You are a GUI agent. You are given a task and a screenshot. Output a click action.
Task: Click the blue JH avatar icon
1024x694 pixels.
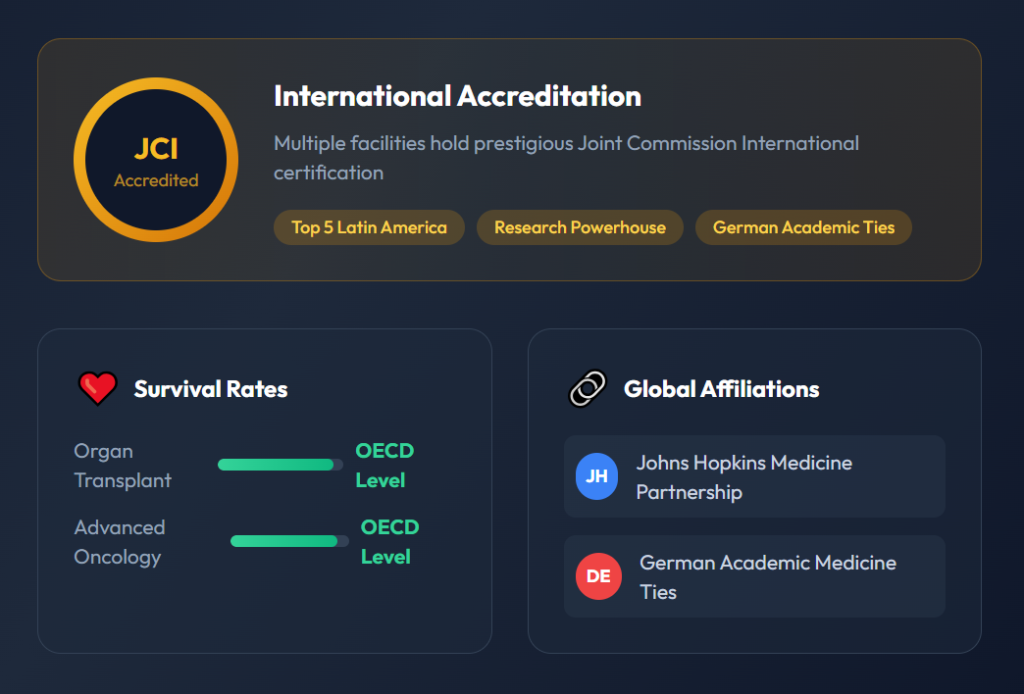pos(596,477)
